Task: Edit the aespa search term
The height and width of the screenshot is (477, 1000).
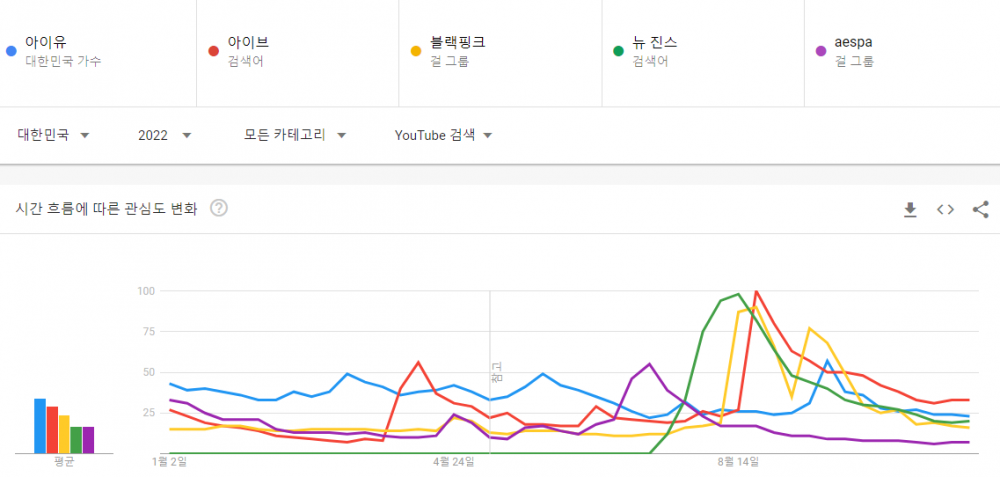Action: [853, 43]
